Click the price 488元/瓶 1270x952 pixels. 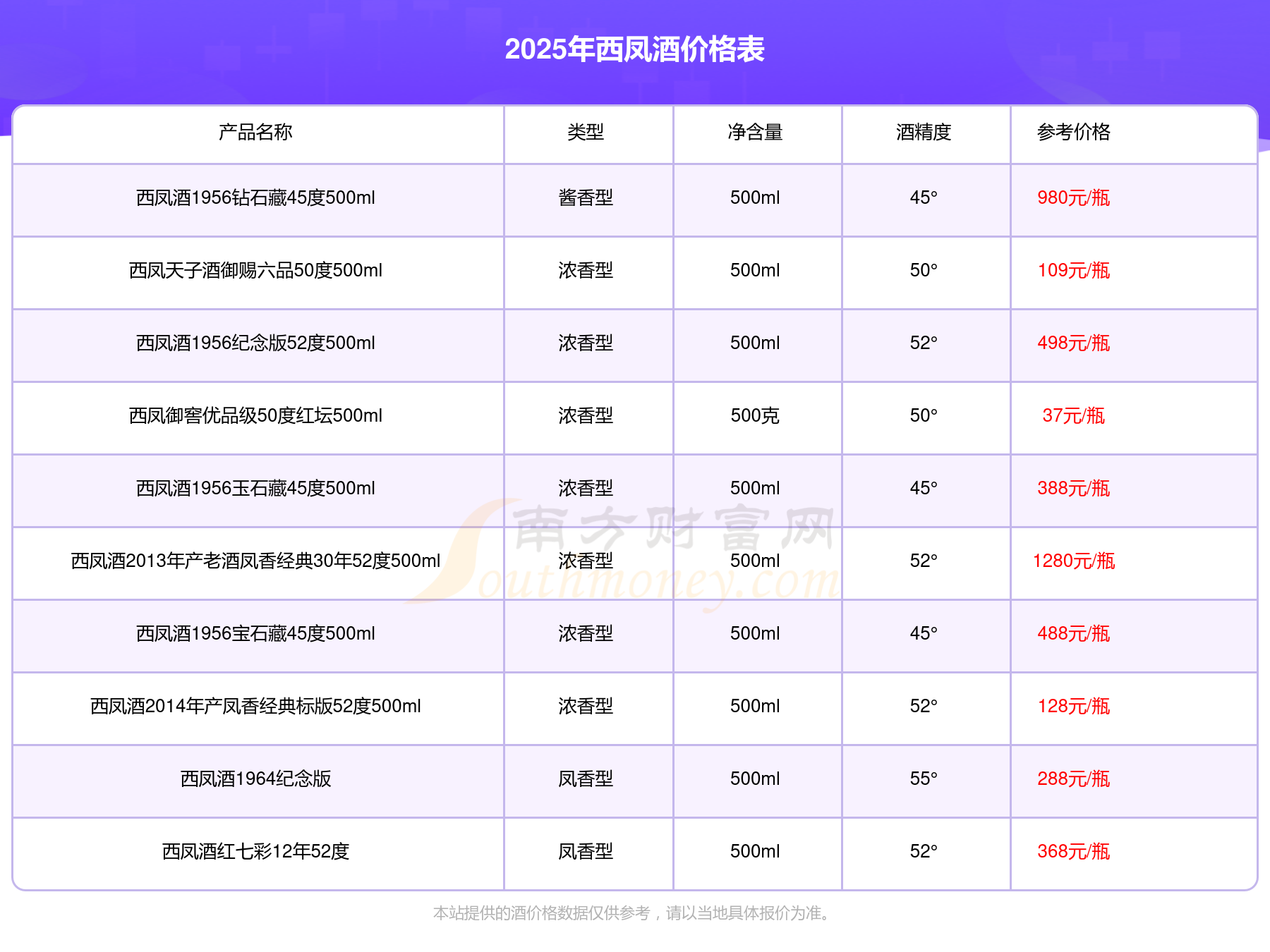(1073, 633)
